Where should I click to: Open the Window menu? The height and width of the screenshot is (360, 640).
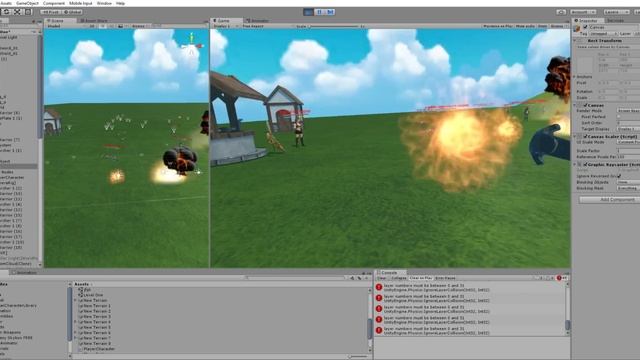point(104,3)
